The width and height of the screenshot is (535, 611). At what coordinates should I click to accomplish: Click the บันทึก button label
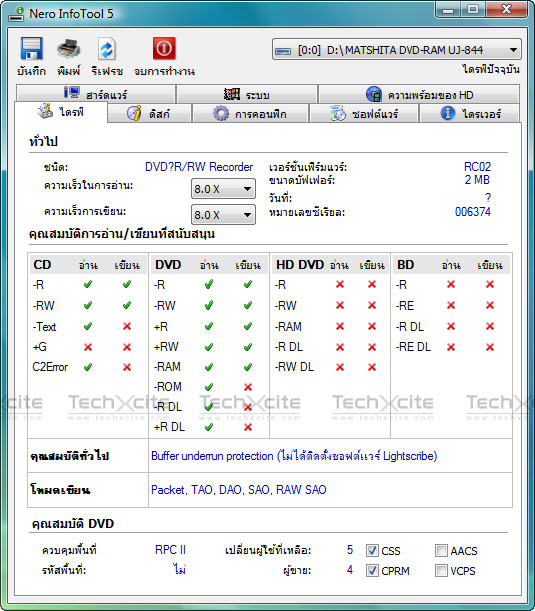click(x=32, y=71)
